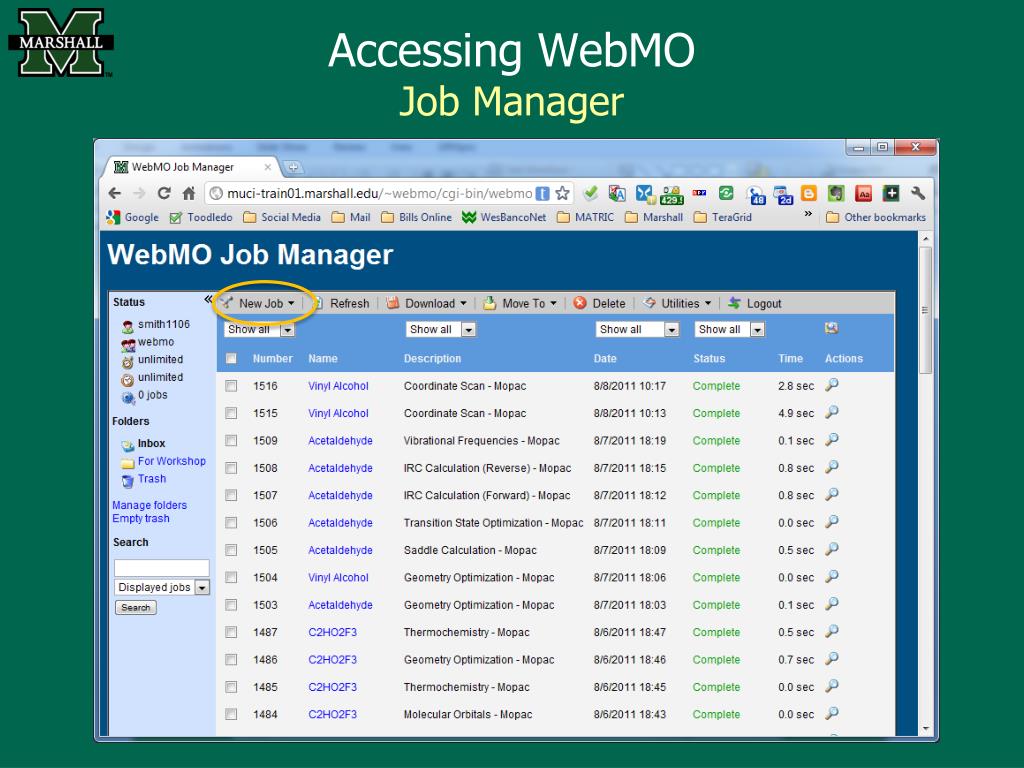Open the Chrome wrench settings menu
Screen dimensions: 1024x768
[918, 193]
